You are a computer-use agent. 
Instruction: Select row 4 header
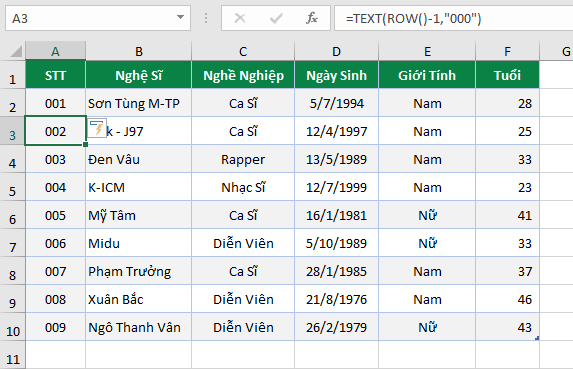pyautogui.click(x=13, y=159)
